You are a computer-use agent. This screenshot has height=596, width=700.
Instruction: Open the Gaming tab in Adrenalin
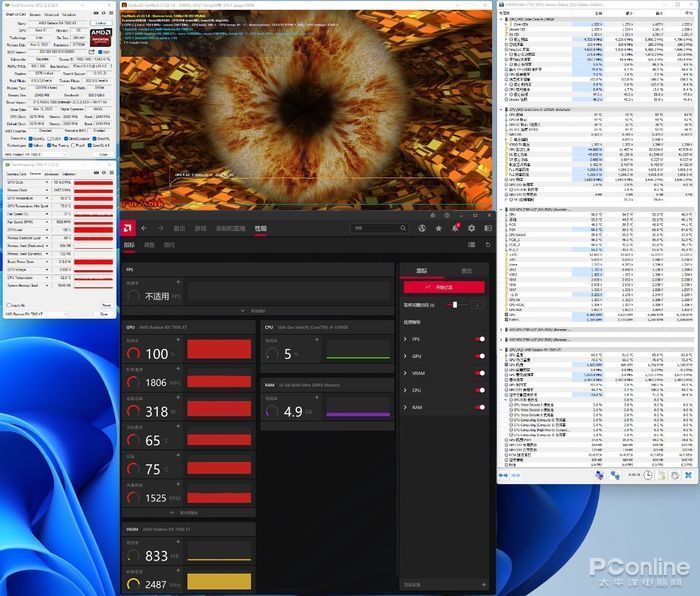tap(200, 228)
